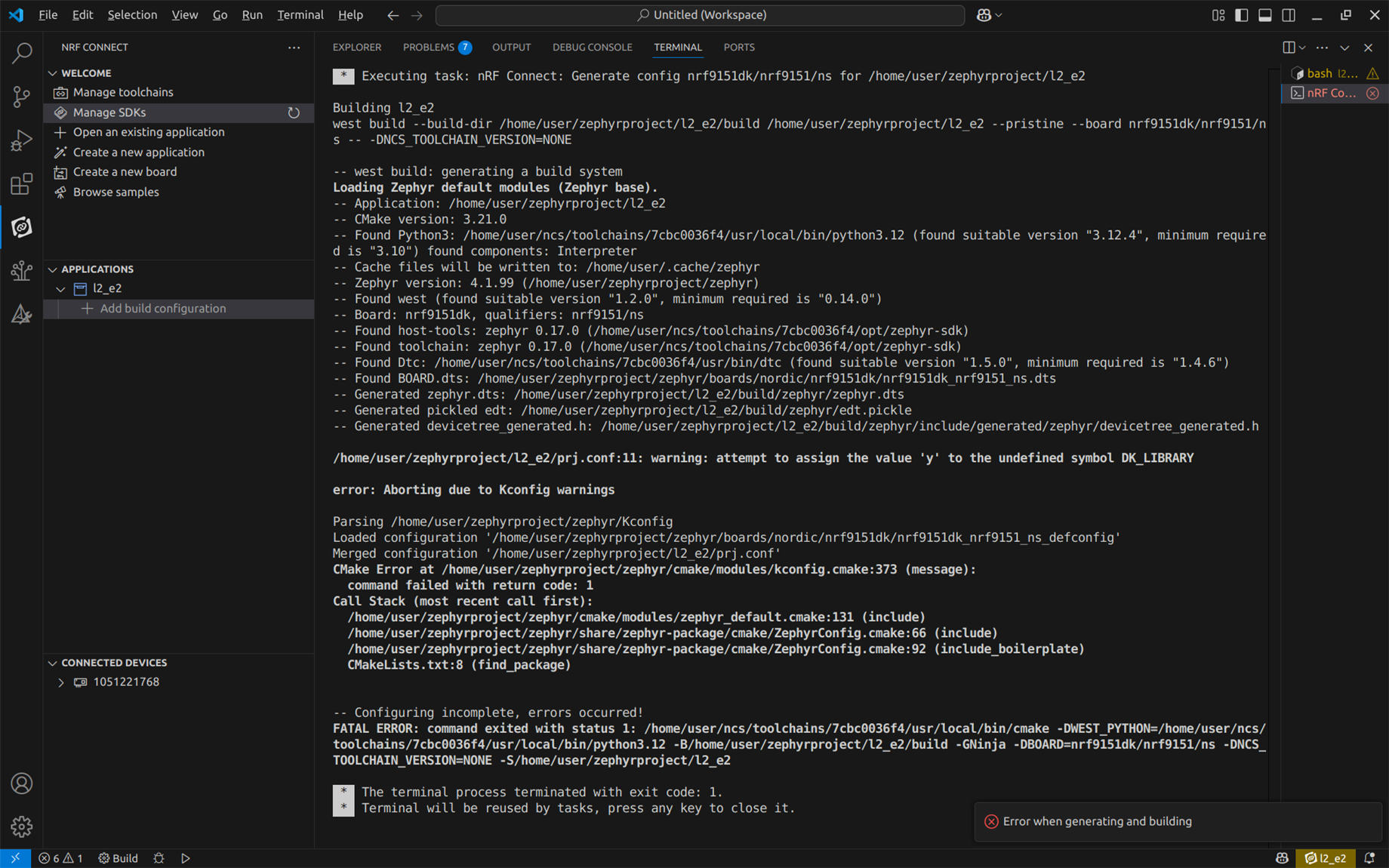
Task: Click the Build status bar button
Action: [119, 858]
